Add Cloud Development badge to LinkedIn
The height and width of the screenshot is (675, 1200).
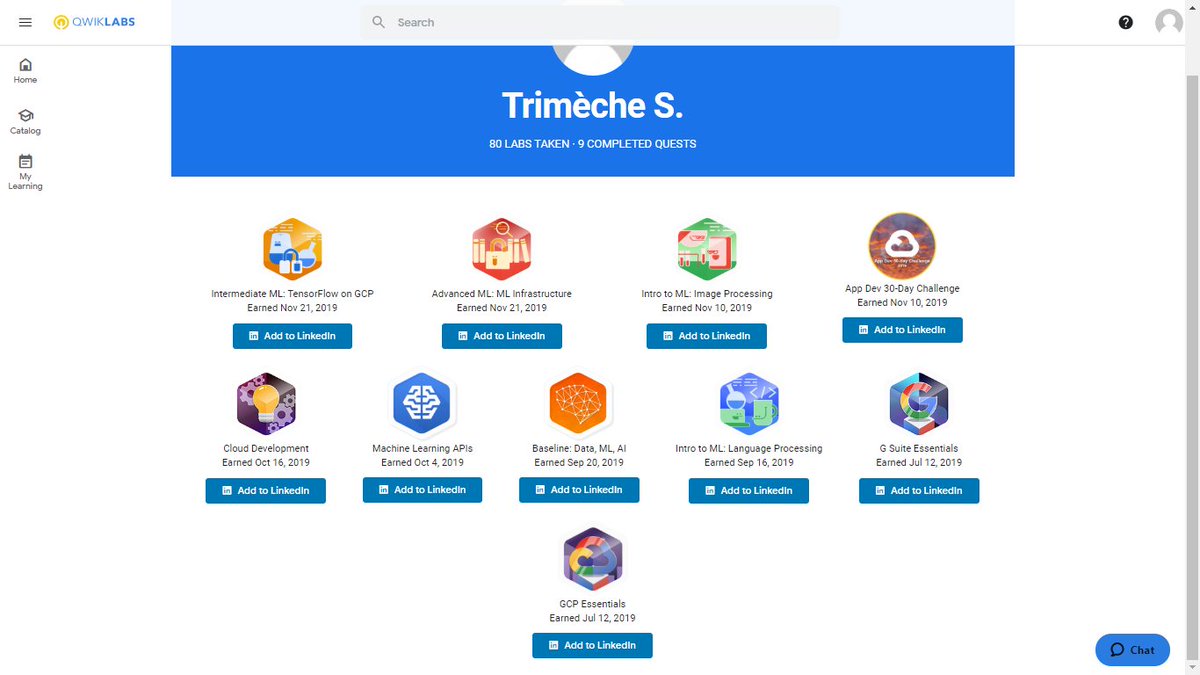(x=265, y=491)
